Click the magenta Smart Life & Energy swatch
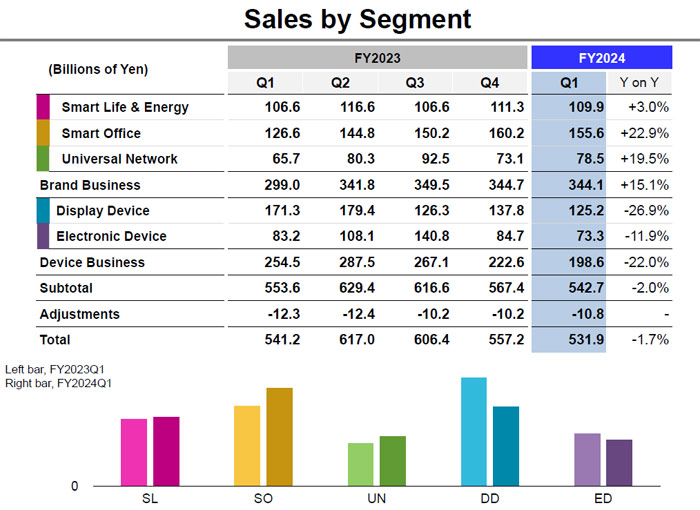Screen dimensions: 700x510 pos(43,107)
